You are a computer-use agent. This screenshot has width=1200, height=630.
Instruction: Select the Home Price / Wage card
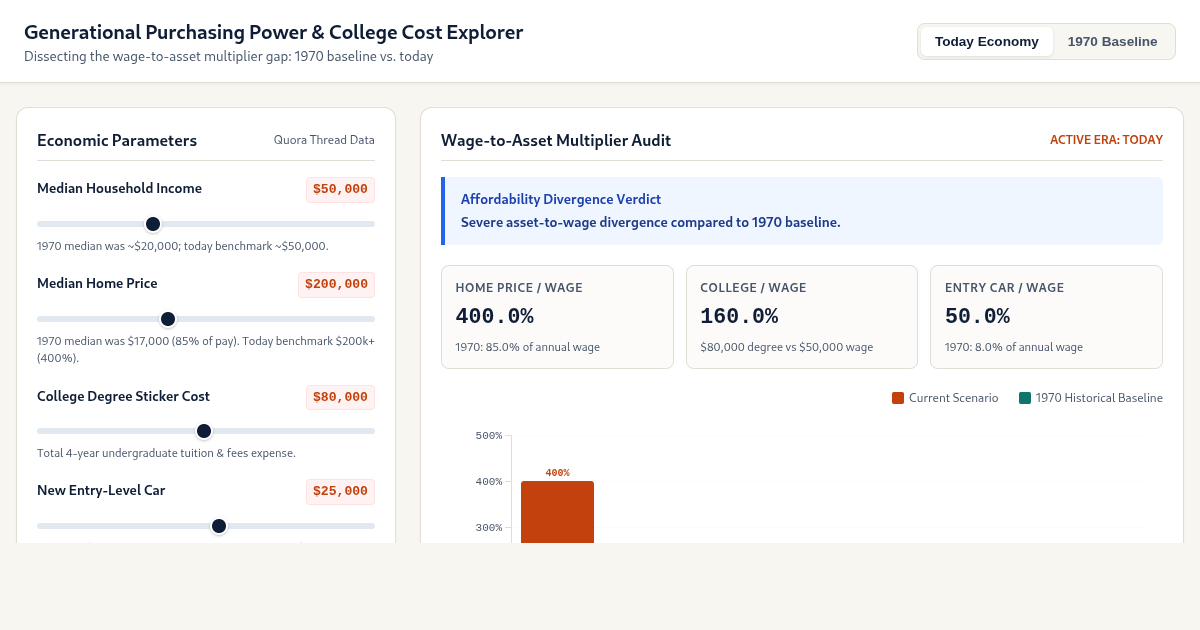point(557,317)
